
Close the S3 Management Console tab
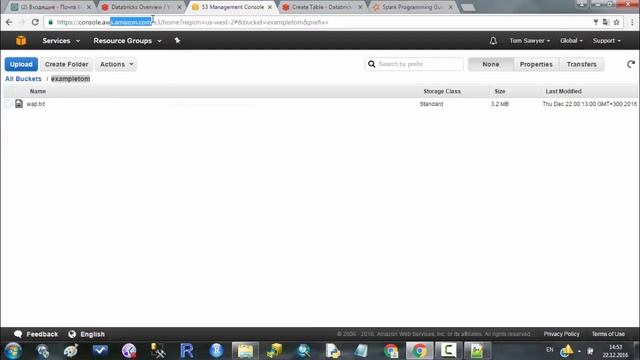click(270, 7)
